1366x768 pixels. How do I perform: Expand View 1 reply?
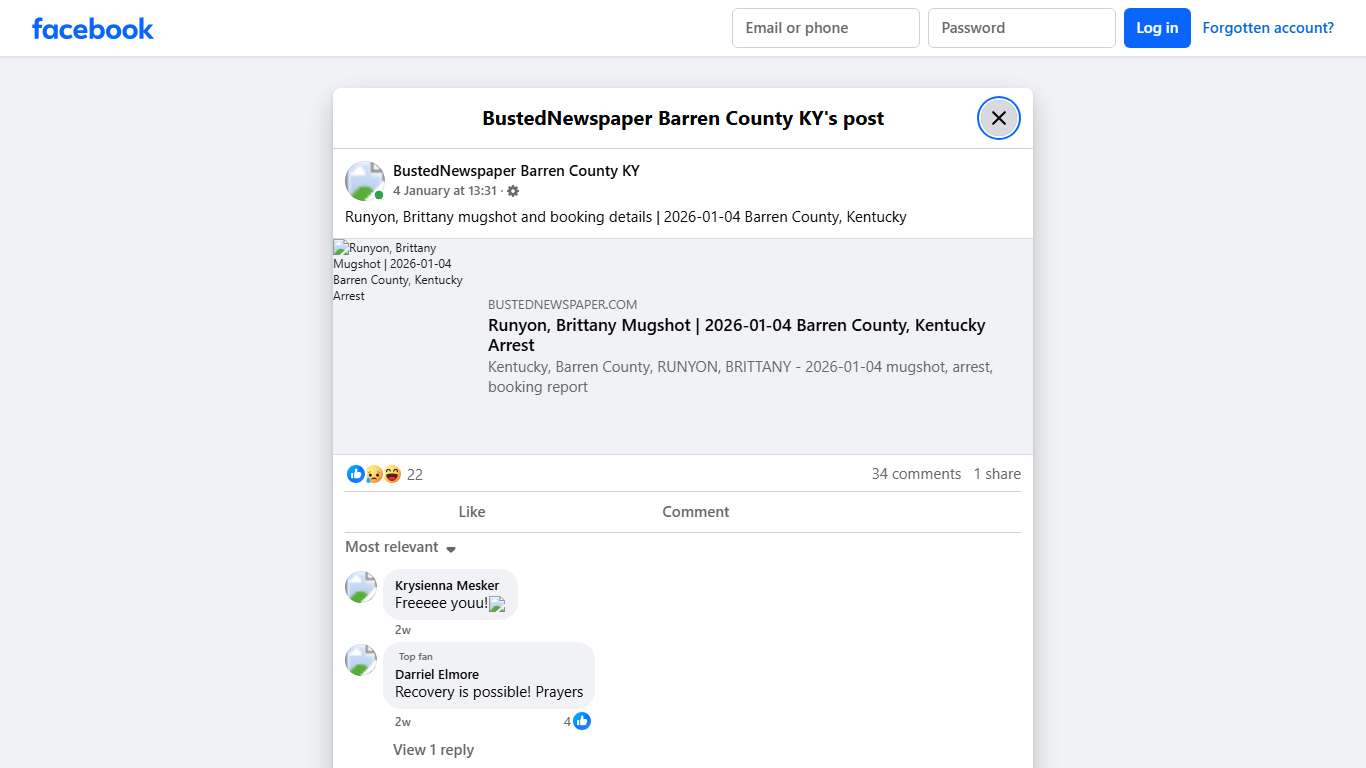coord(433,750)
